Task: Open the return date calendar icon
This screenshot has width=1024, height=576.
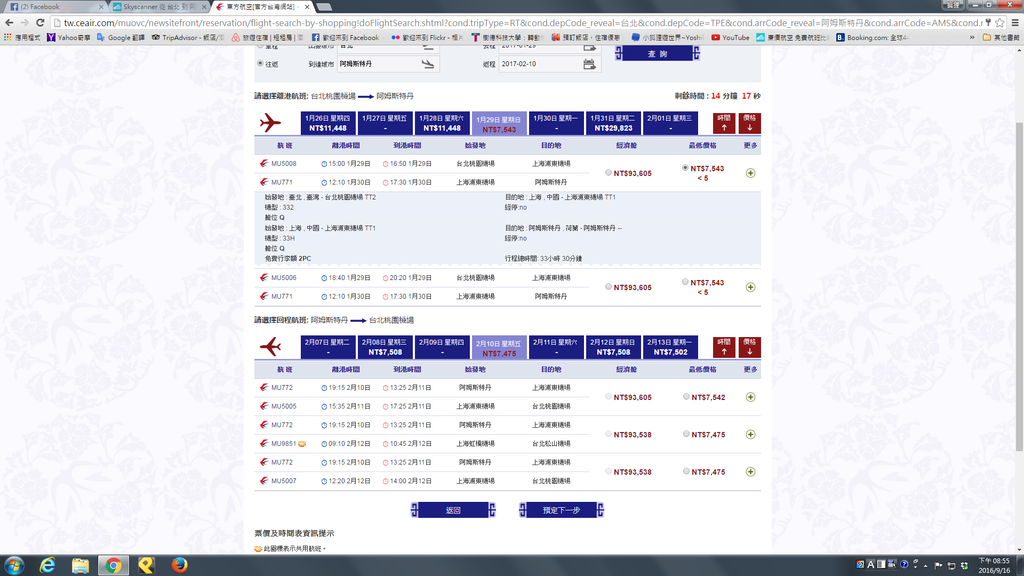Action: coord(589,64)
